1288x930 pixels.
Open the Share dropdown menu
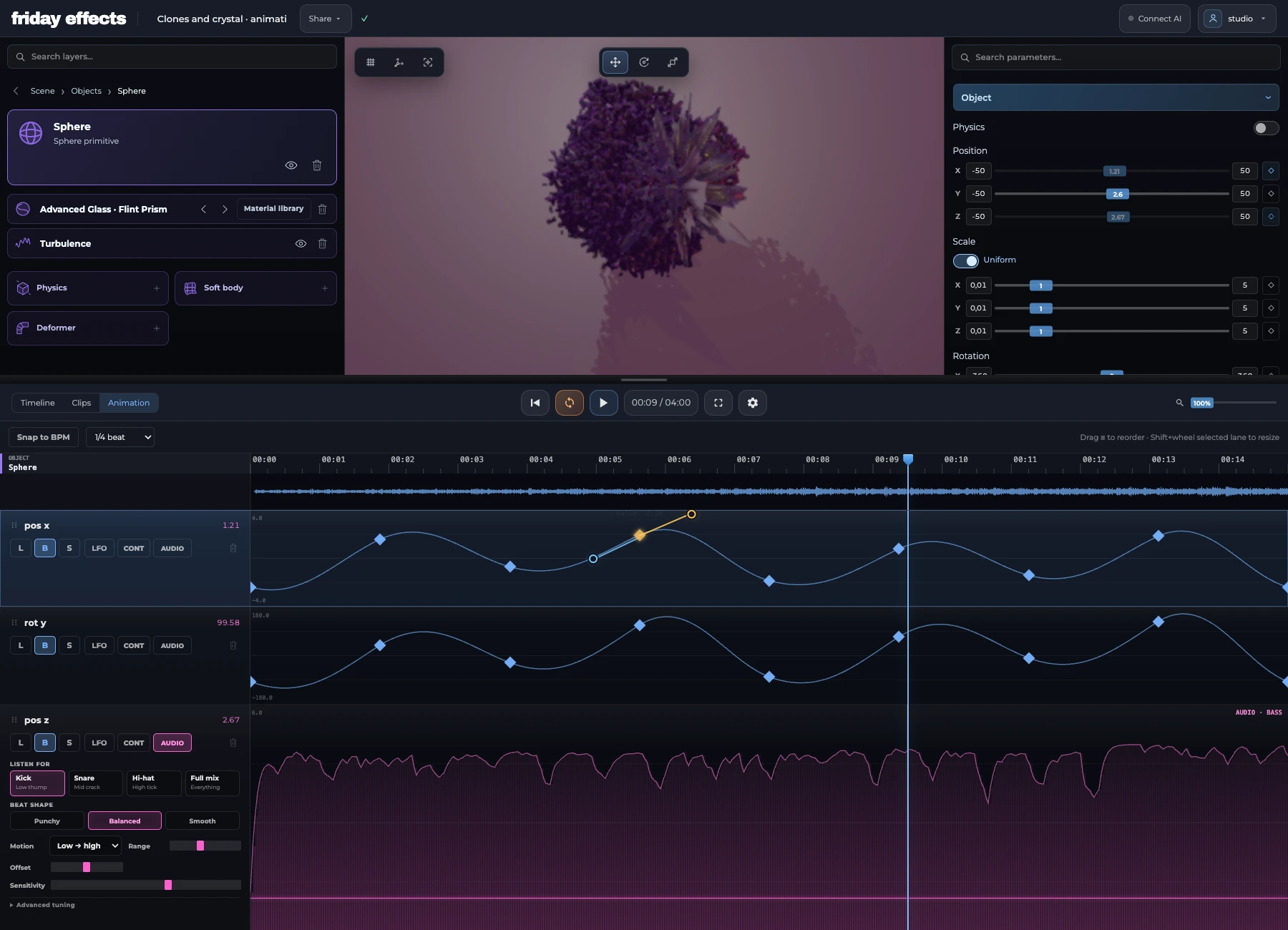click(x=326, y=19)
